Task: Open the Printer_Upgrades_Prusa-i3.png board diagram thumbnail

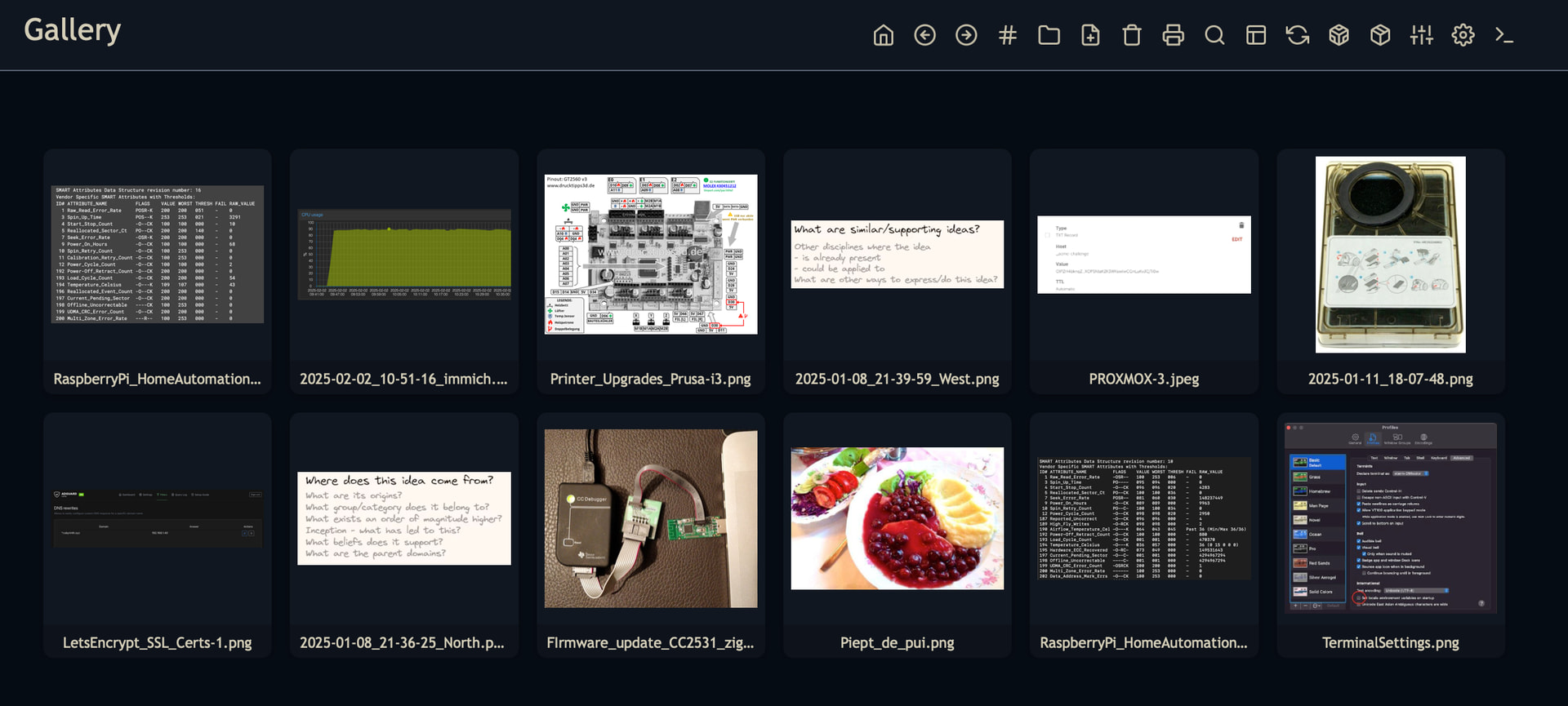Action: tap(651, 254)
